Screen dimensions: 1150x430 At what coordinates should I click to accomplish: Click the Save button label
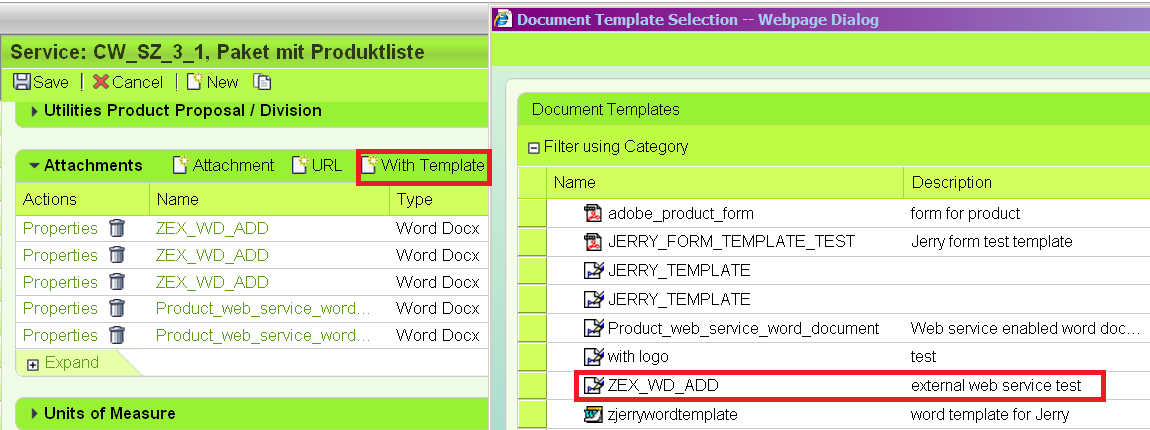point(51,82)
